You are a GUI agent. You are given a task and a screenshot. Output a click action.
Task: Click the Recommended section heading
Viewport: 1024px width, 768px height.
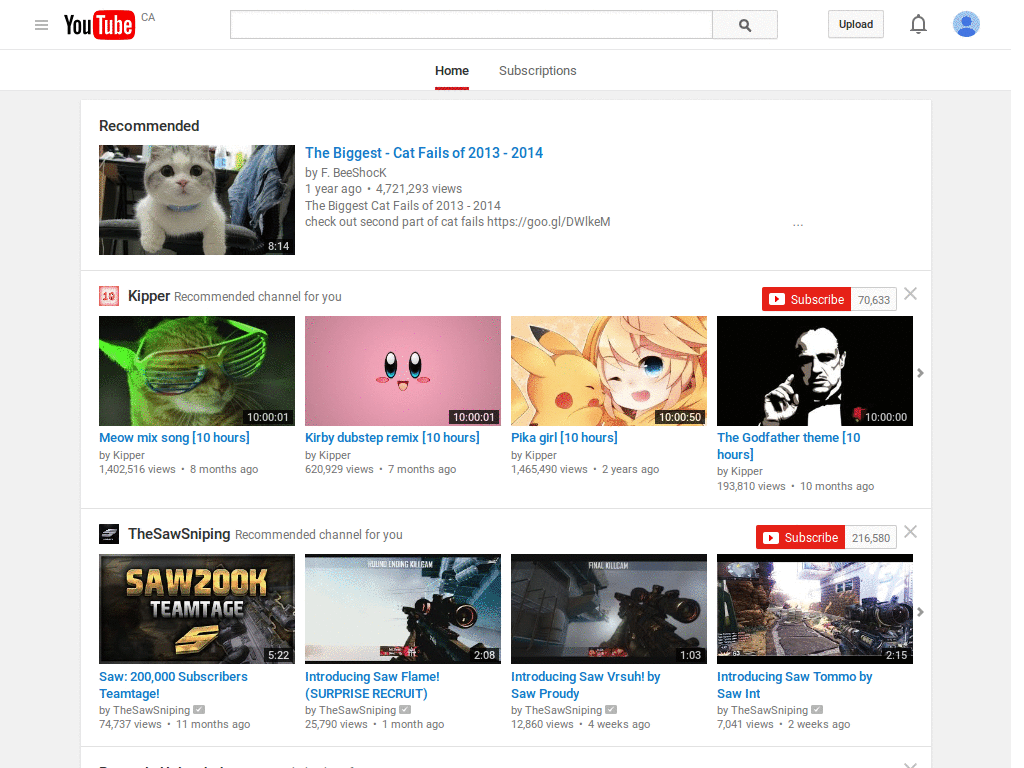(x=149, y=125)
